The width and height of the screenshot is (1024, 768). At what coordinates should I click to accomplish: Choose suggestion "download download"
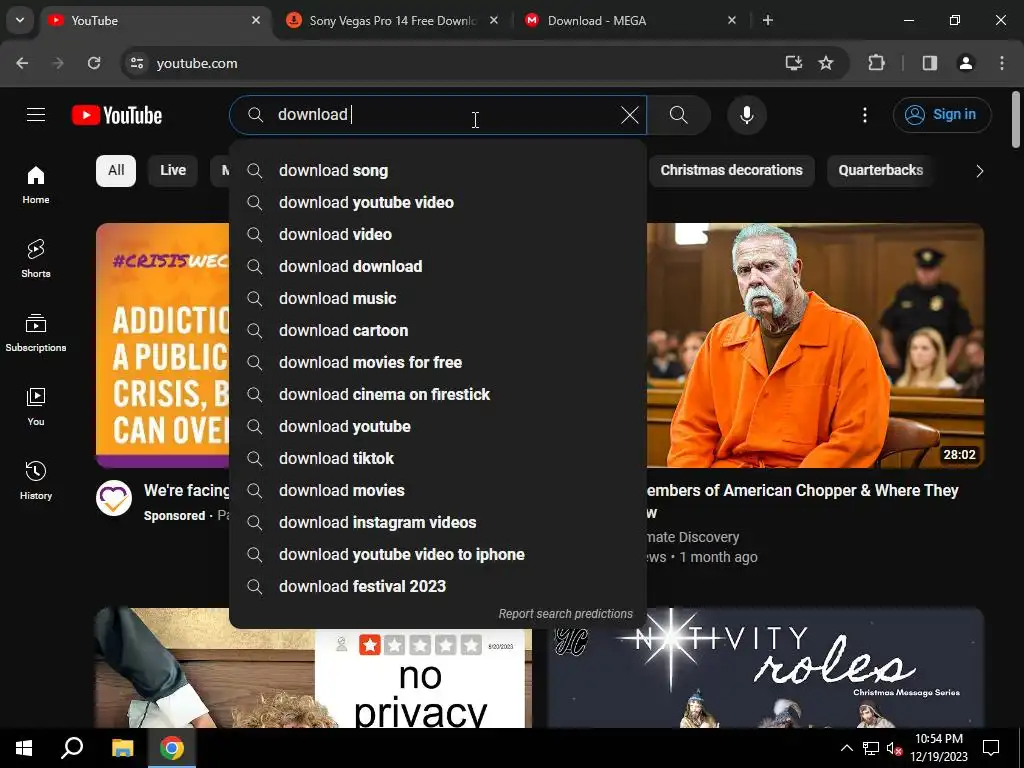438,266
